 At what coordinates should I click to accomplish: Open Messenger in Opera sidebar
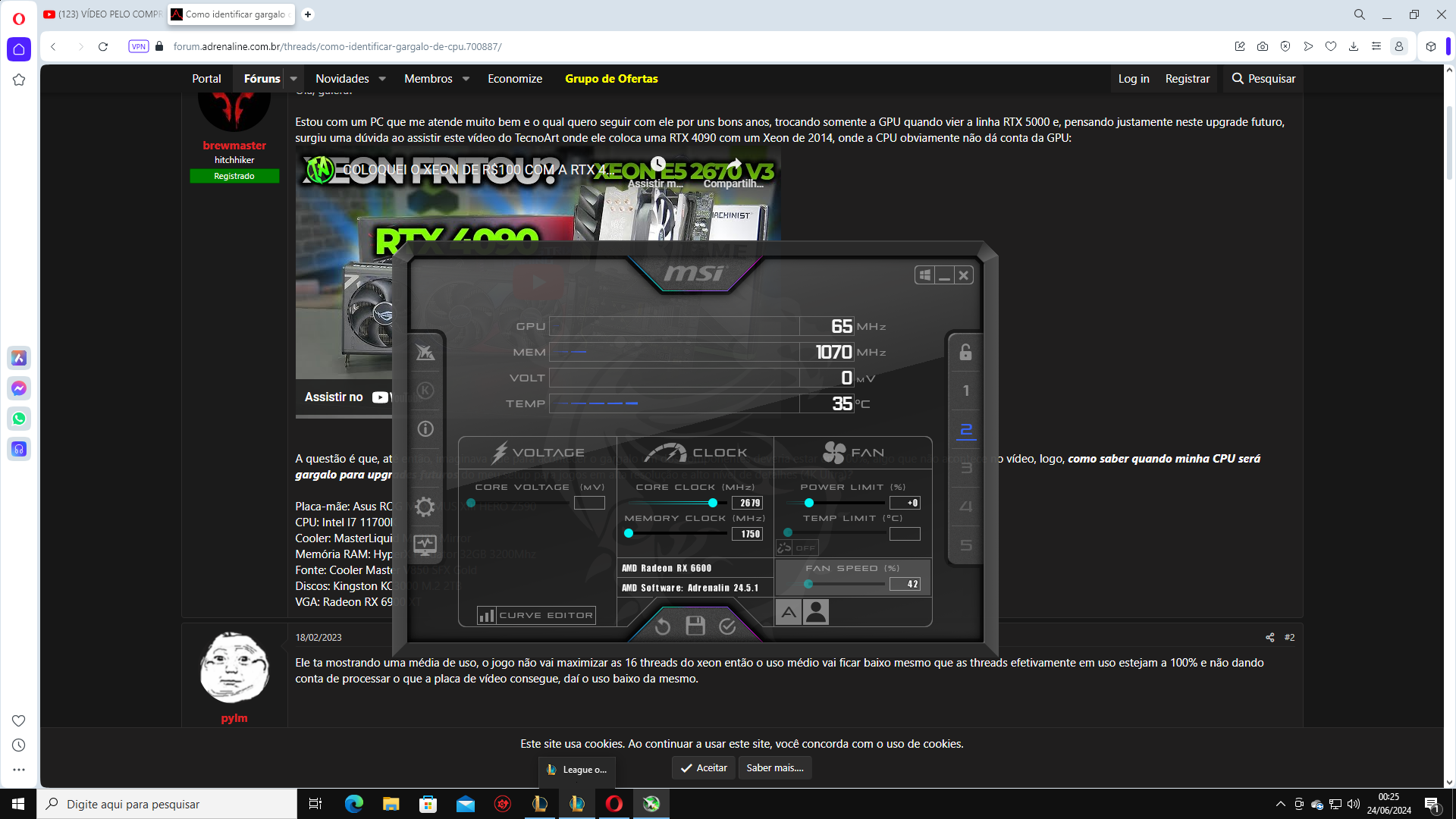tap(19, 388)
